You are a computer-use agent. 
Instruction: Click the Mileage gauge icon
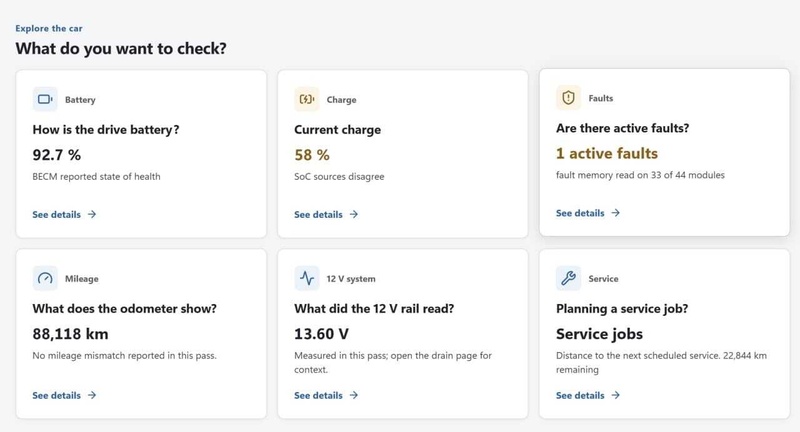[45, 278]
